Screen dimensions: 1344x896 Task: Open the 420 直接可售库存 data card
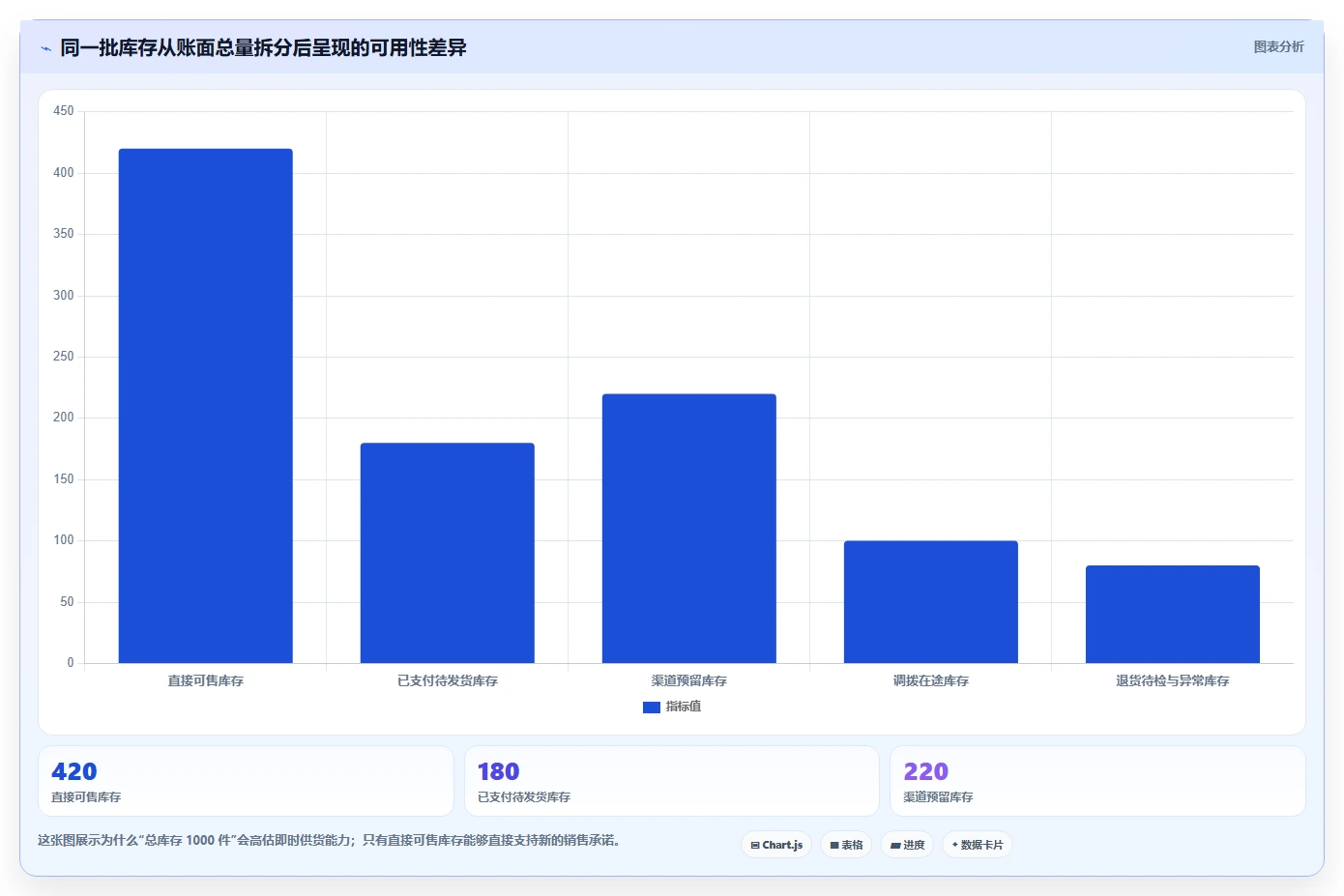[246, 781]
